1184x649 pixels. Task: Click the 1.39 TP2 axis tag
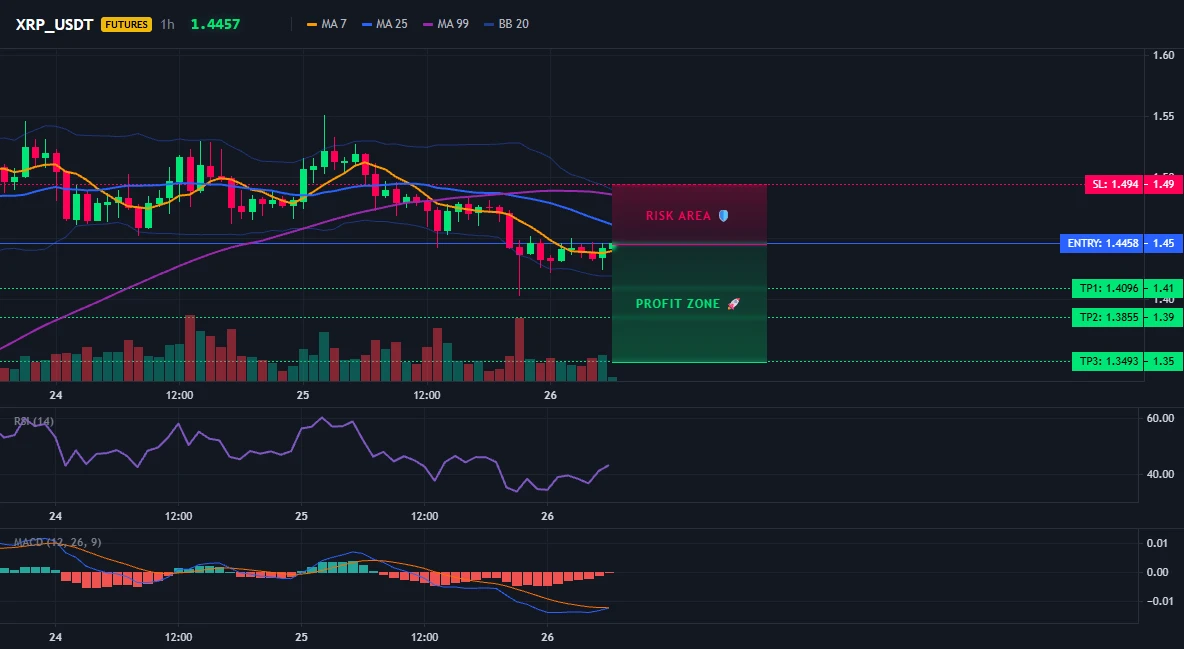pyautogui.click(x=1163, y=317)
